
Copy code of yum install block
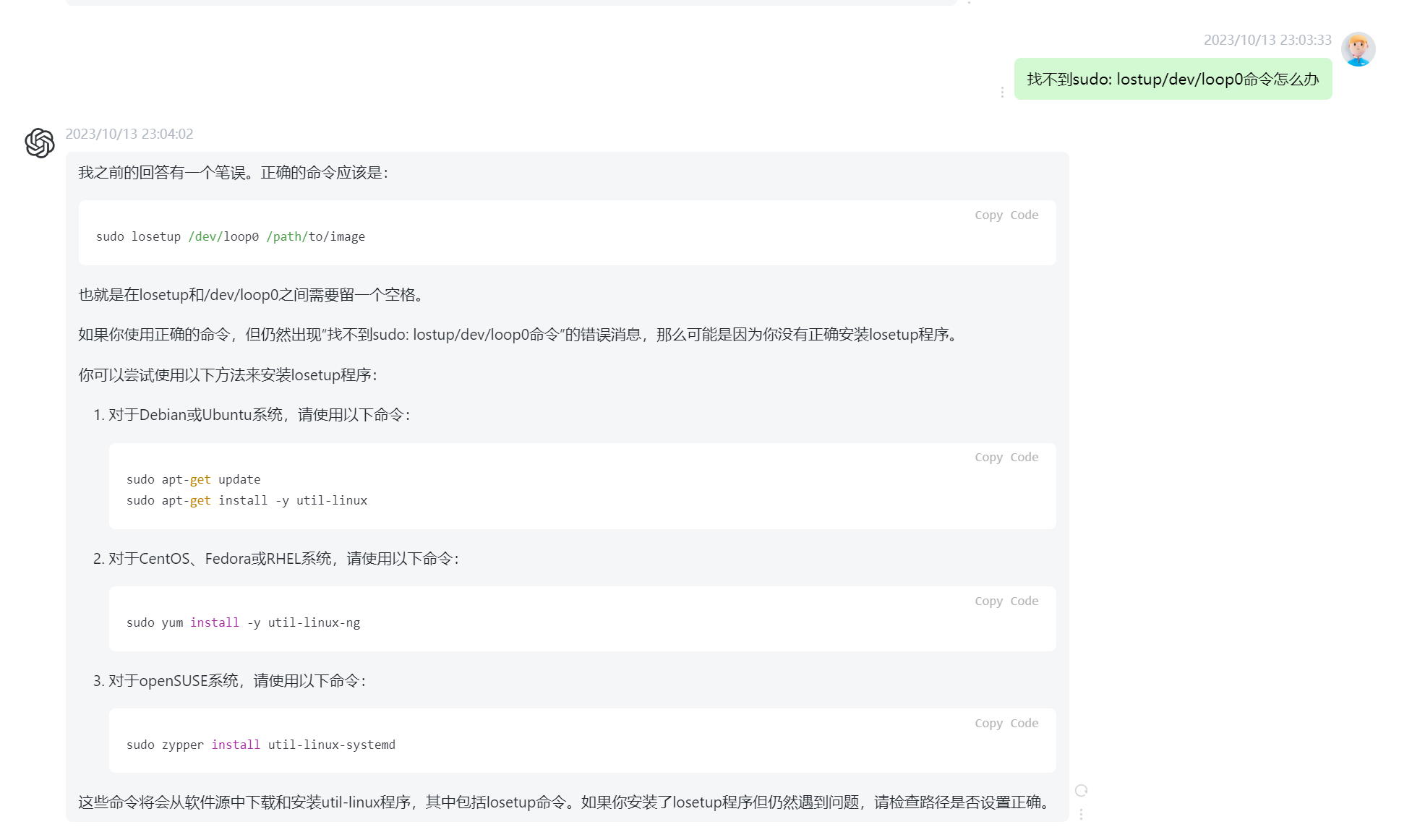click(x=1006, y=601)
